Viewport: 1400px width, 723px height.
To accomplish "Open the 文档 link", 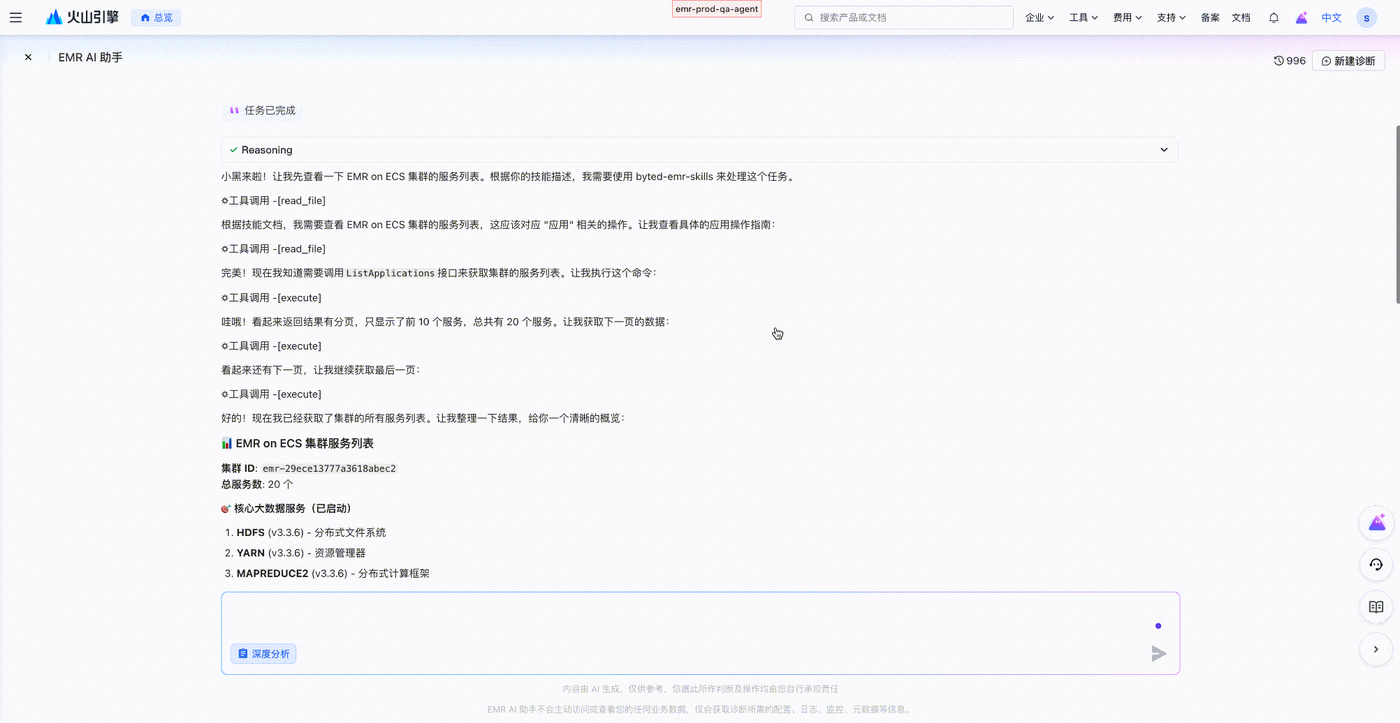I will click(x=1241, y=18).
